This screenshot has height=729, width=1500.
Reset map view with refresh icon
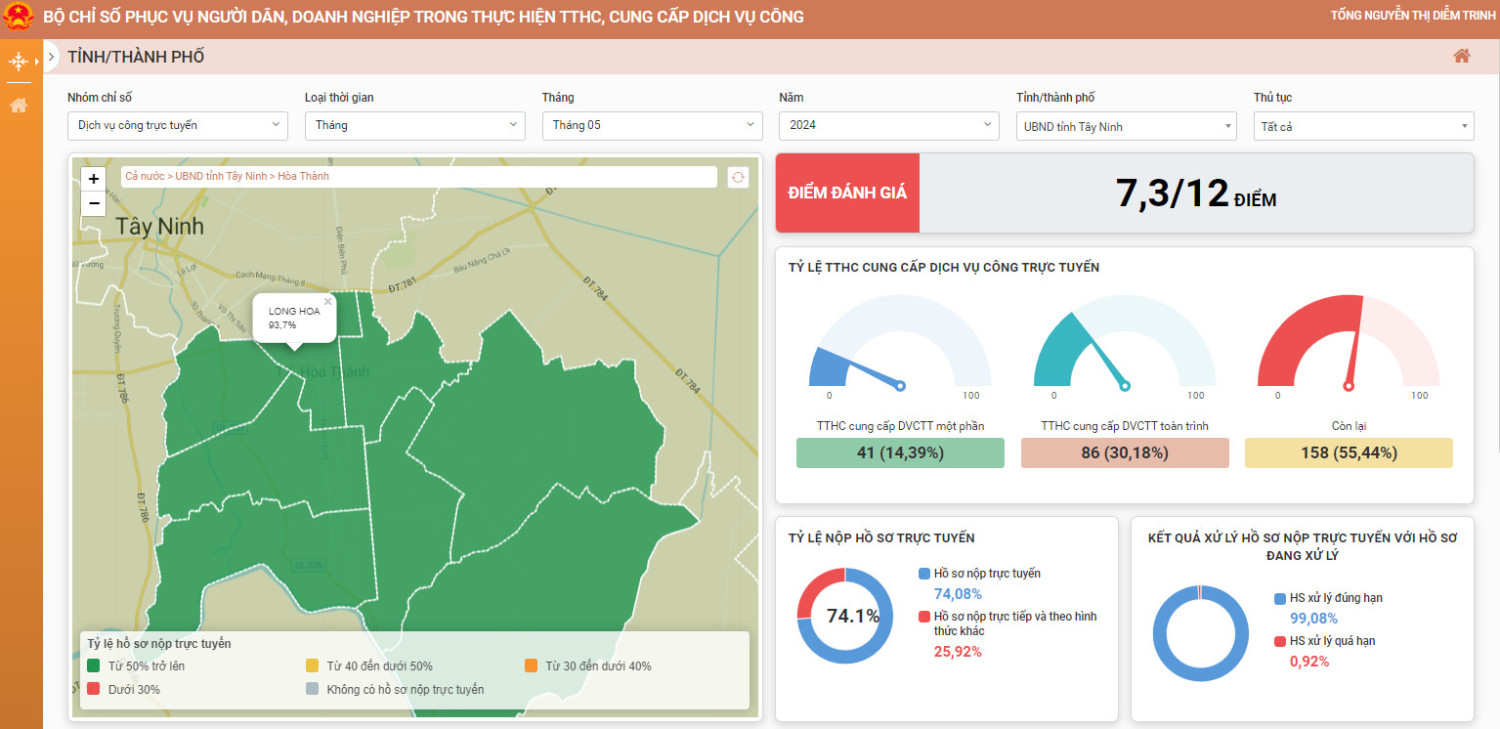tap(738, 177)
